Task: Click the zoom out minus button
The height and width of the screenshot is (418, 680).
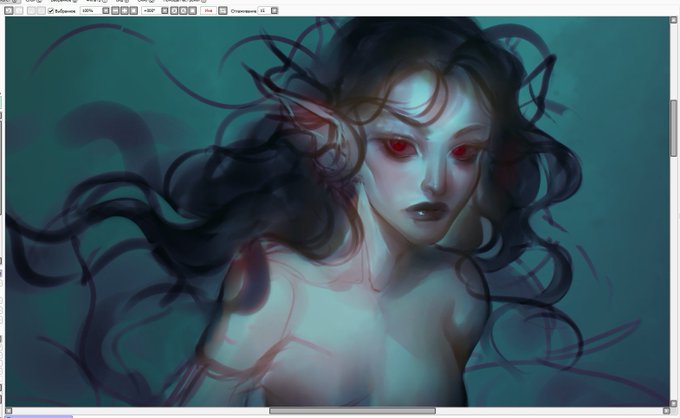Action: tap(115, 11)
